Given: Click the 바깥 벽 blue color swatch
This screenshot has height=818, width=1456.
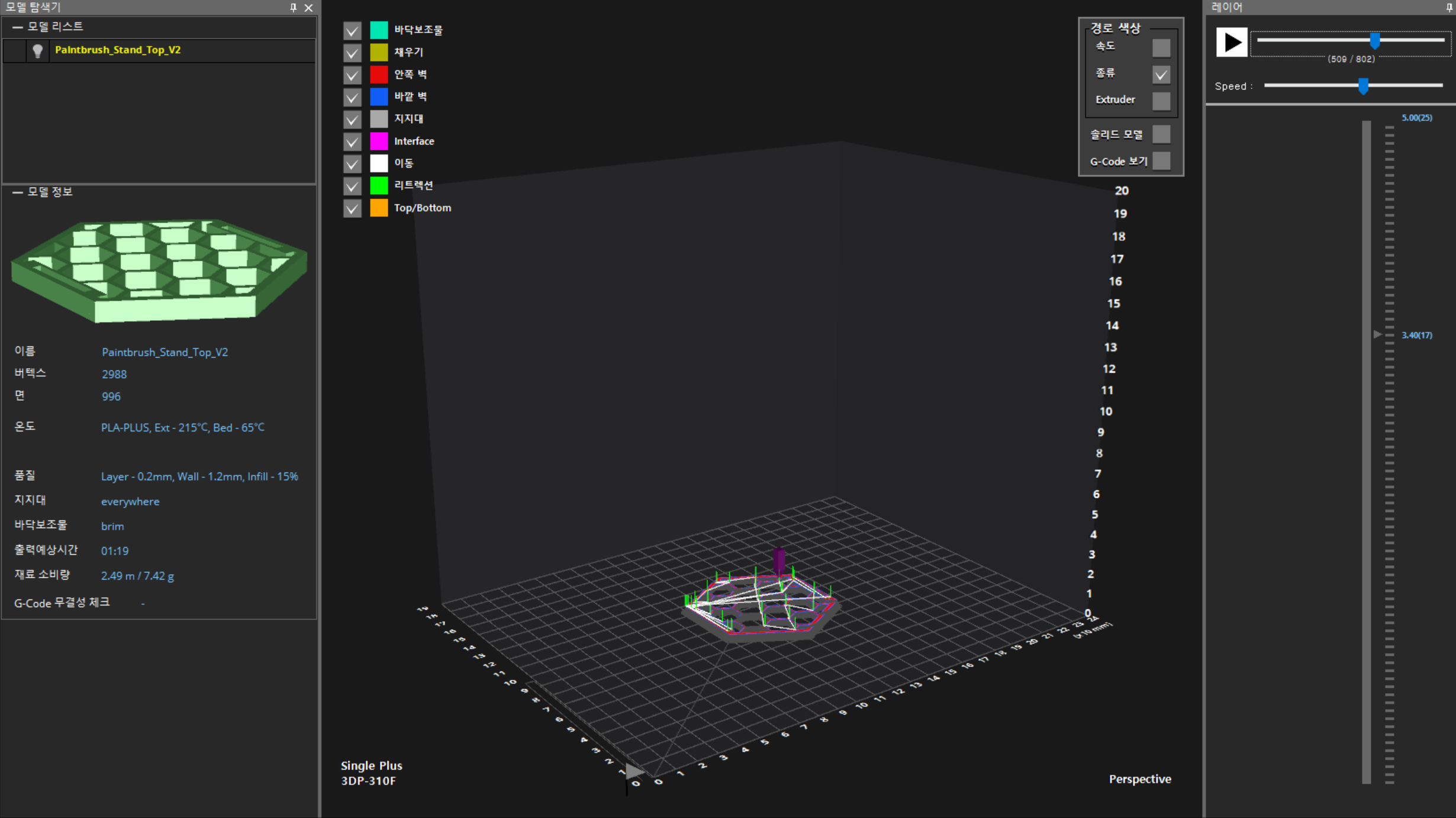Looking at the screenshot, I should (x=379, y=96).
